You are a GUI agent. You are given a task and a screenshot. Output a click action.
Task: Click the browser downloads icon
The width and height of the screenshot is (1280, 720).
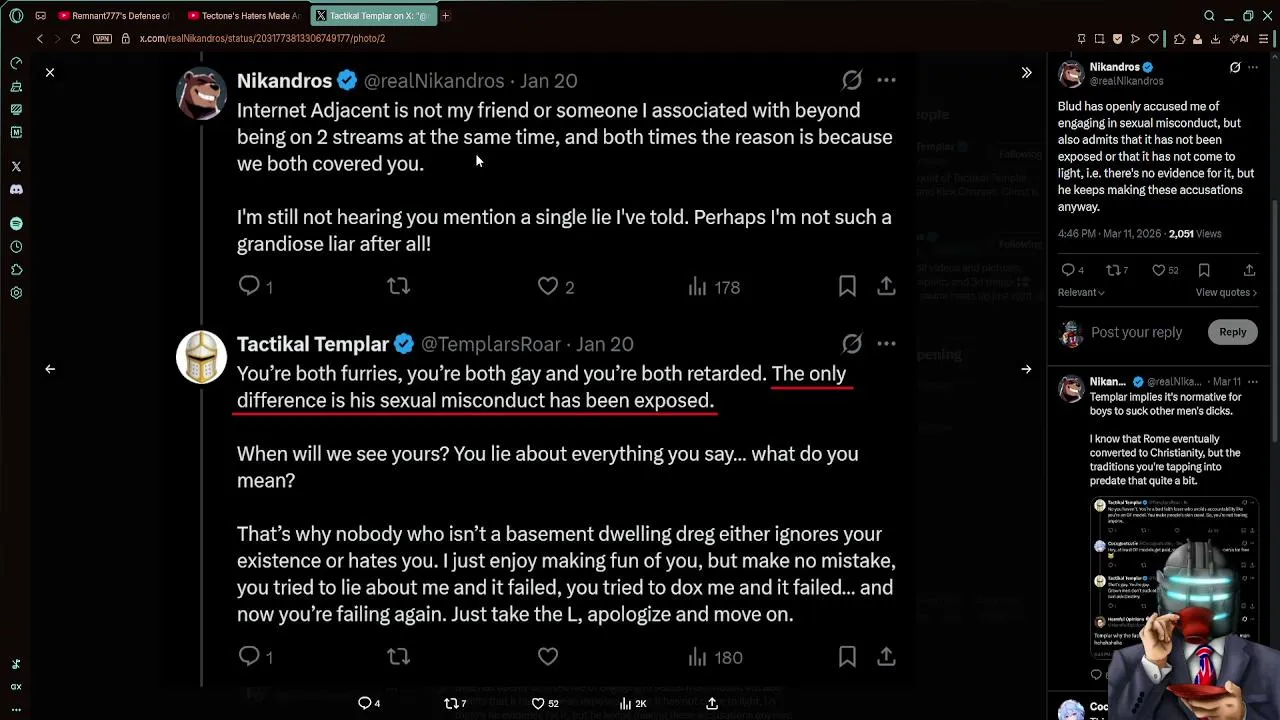point(1215,39)
